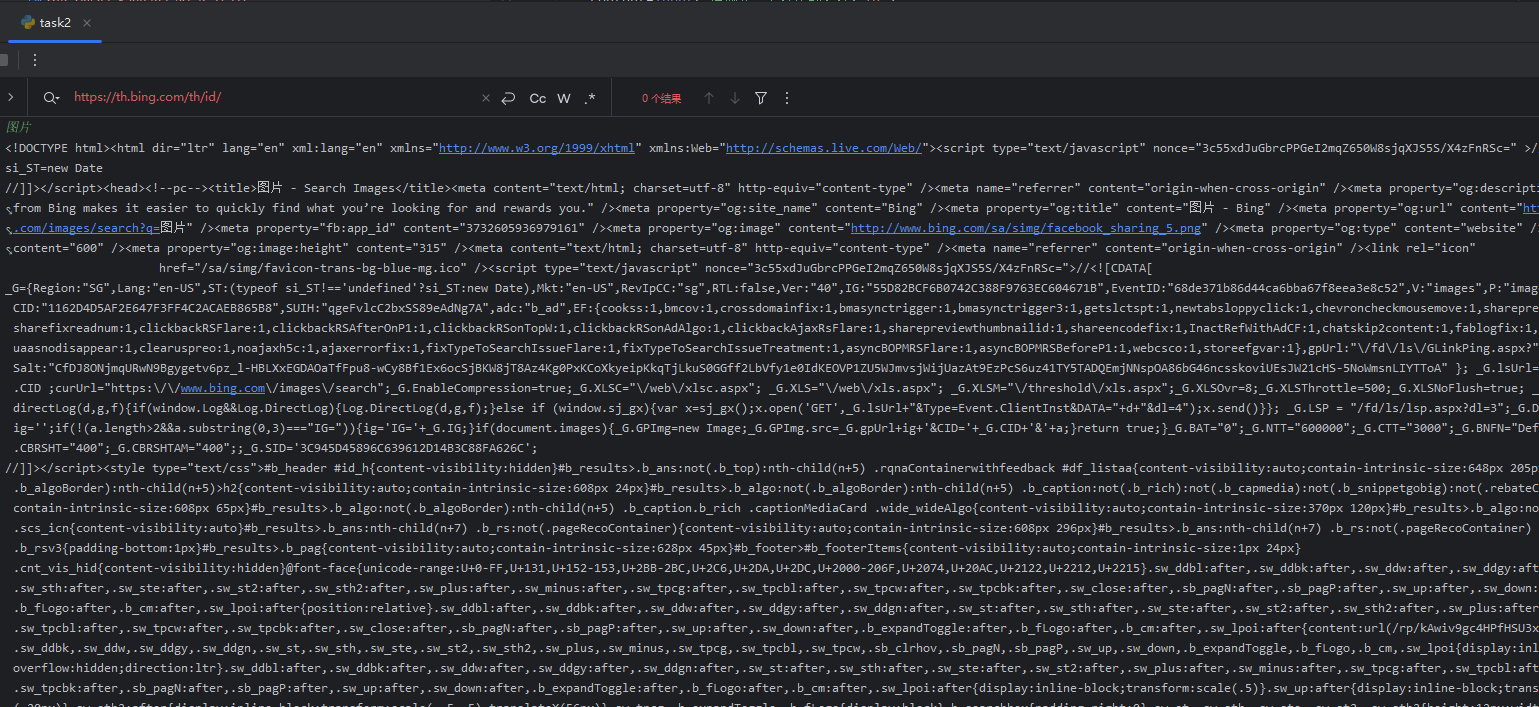Insert new line in search field
The width and height of the screenshot is (1539, 707).
click(508, 98)
